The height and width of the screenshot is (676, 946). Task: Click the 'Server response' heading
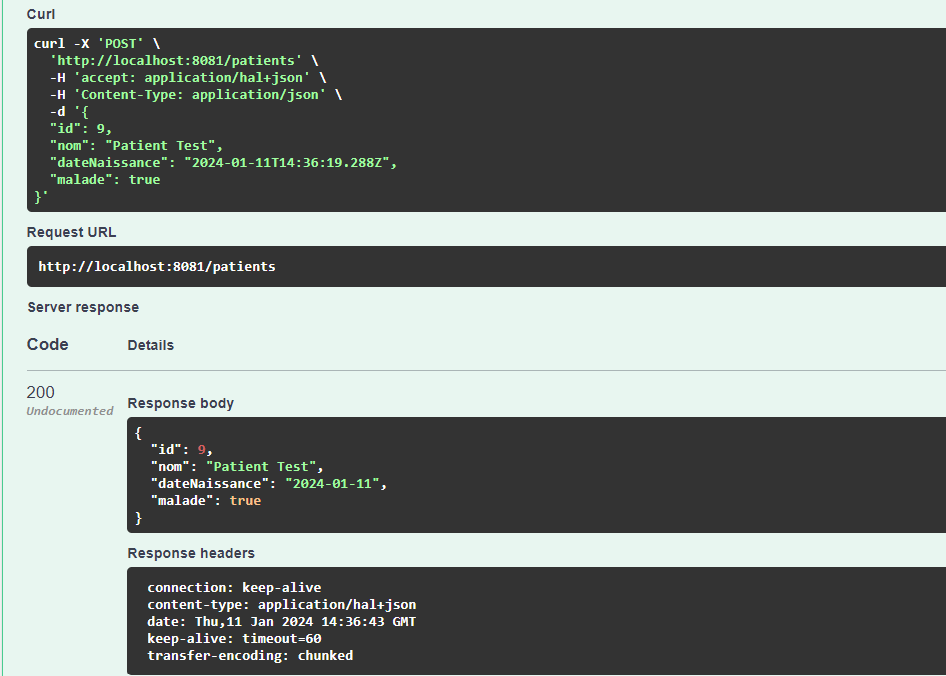click(83, 307)
